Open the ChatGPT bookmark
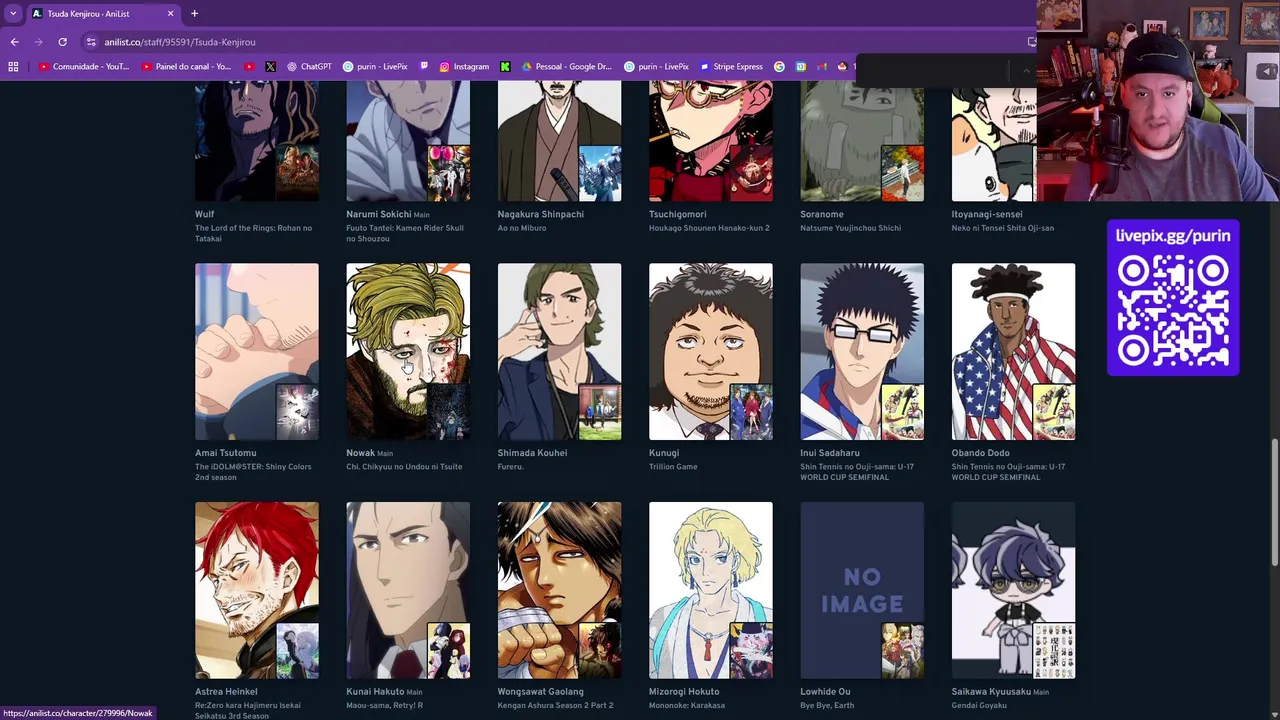The height and width of the screenshot is (720, 1280). click(309, 67)
